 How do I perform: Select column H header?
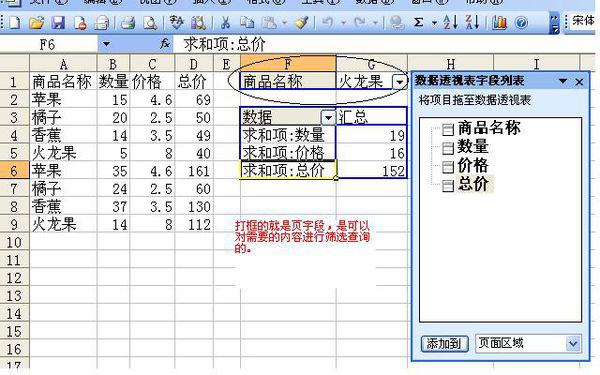451,64
